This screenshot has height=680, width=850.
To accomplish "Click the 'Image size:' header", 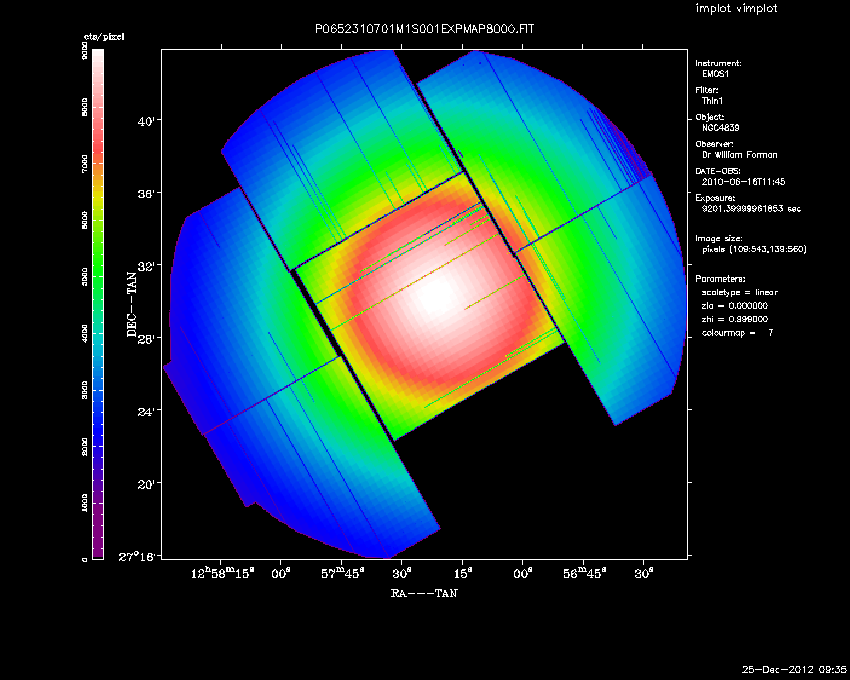I will pyautogui.click(x=719, y=239).
